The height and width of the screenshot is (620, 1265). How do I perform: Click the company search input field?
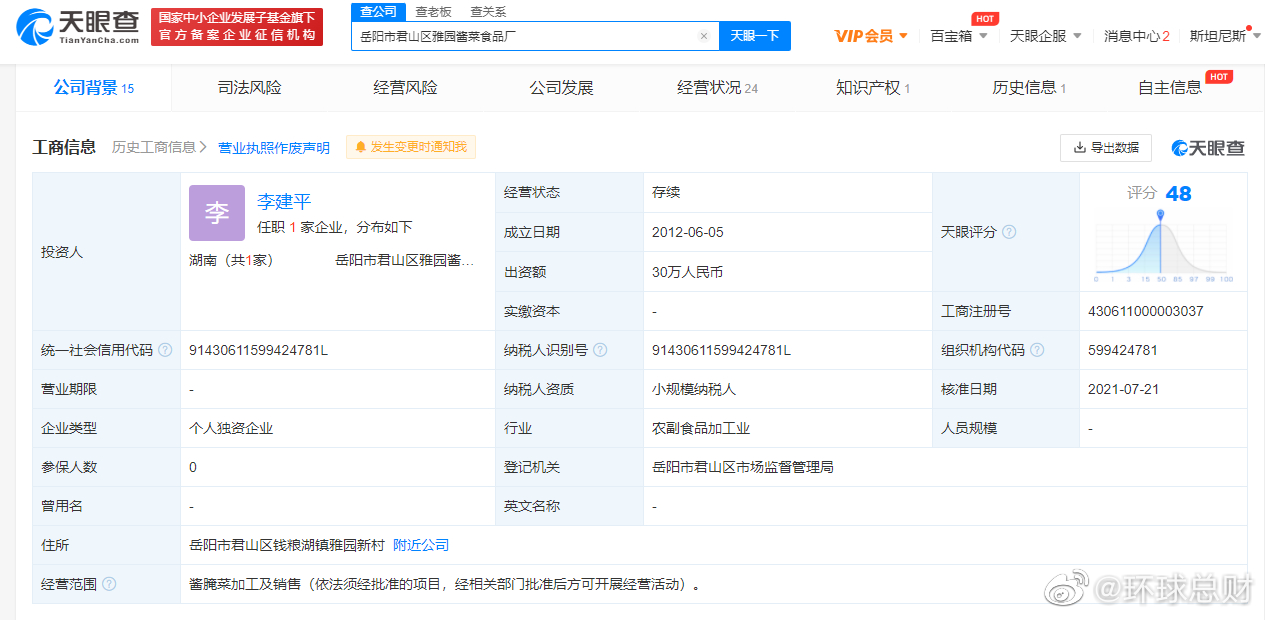pos(535,36)
